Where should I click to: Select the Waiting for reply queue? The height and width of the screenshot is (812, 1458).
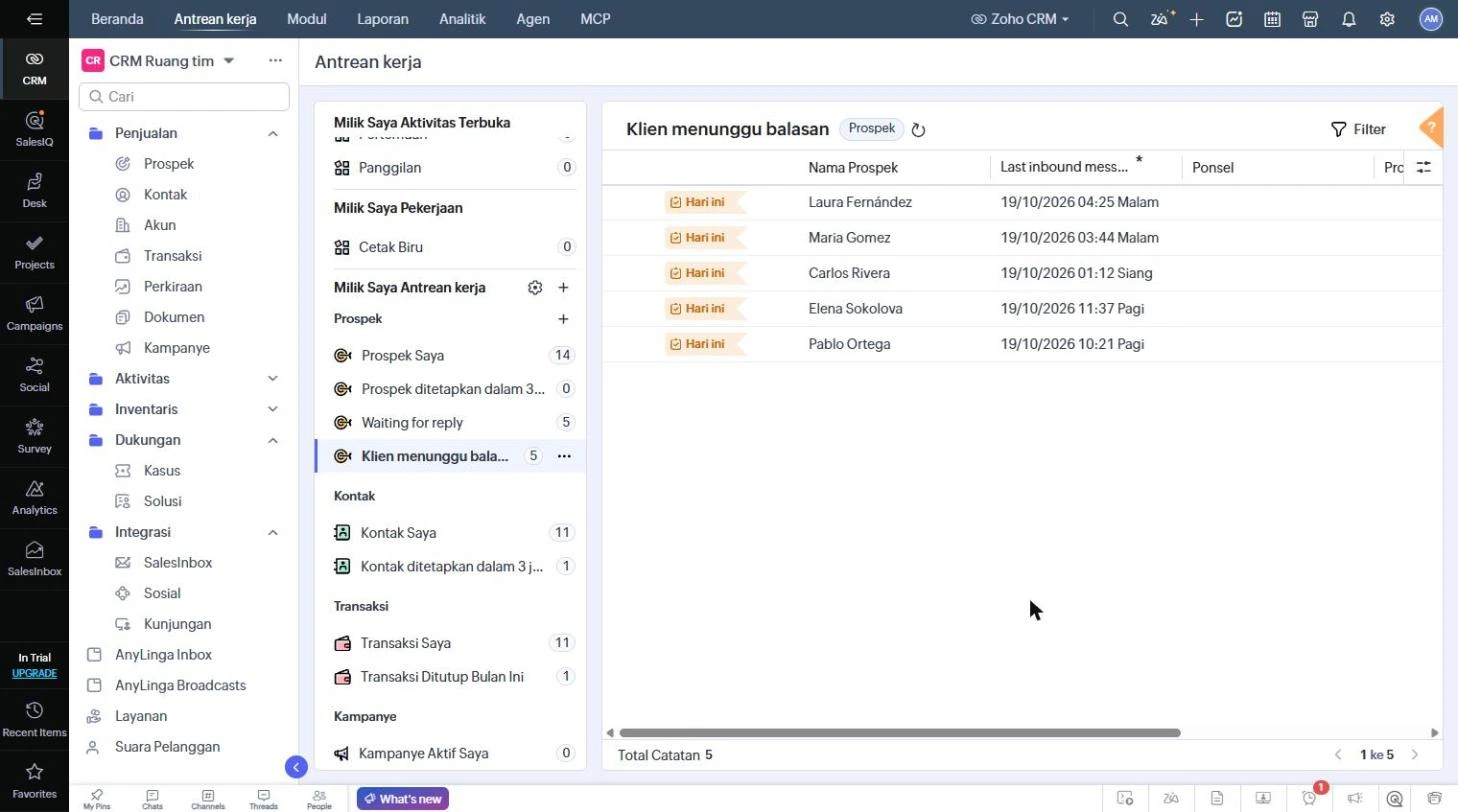click(x=450, y=423)
